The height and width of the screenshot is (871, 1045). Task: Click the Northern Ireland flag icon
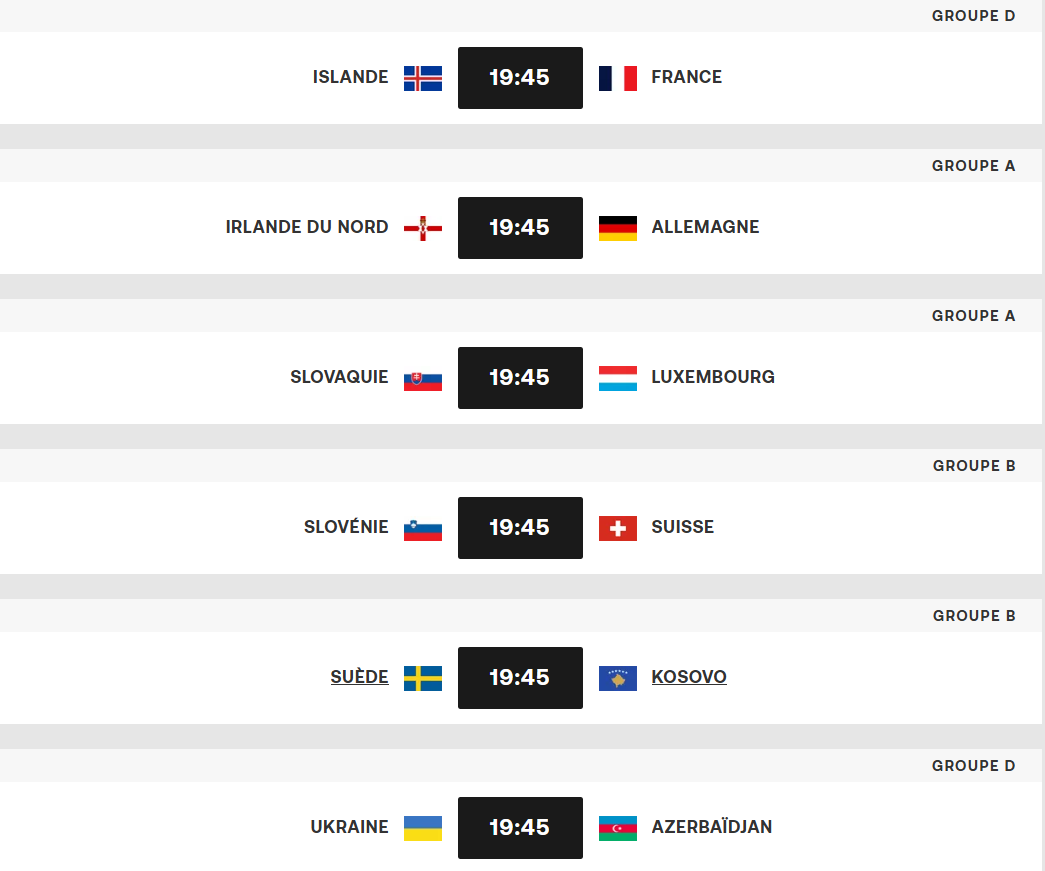(423, 228)
